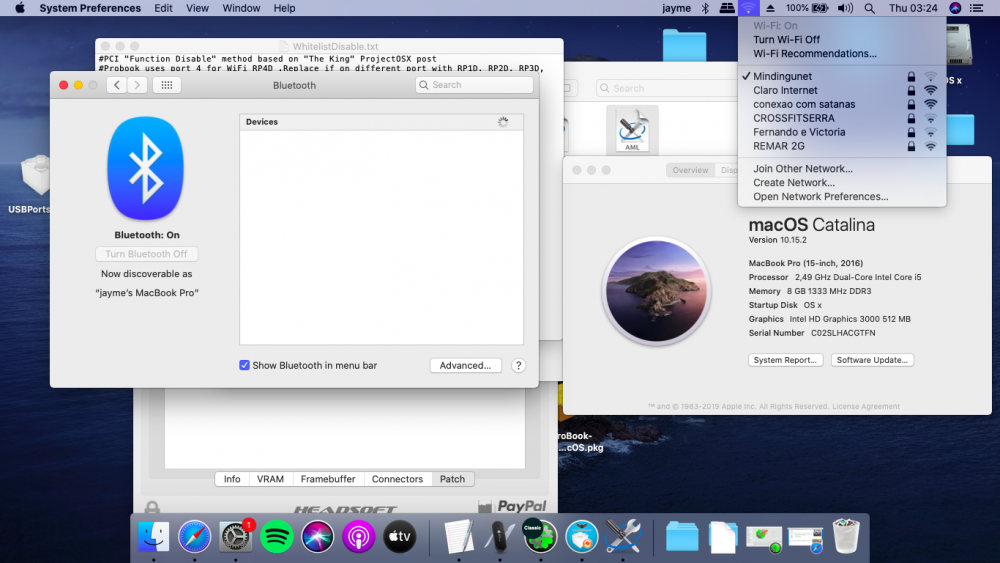The image size is (1000, 563).
Task: Open the eject menu bar icon
Action: pyautogui.click(x=770, y=8)
